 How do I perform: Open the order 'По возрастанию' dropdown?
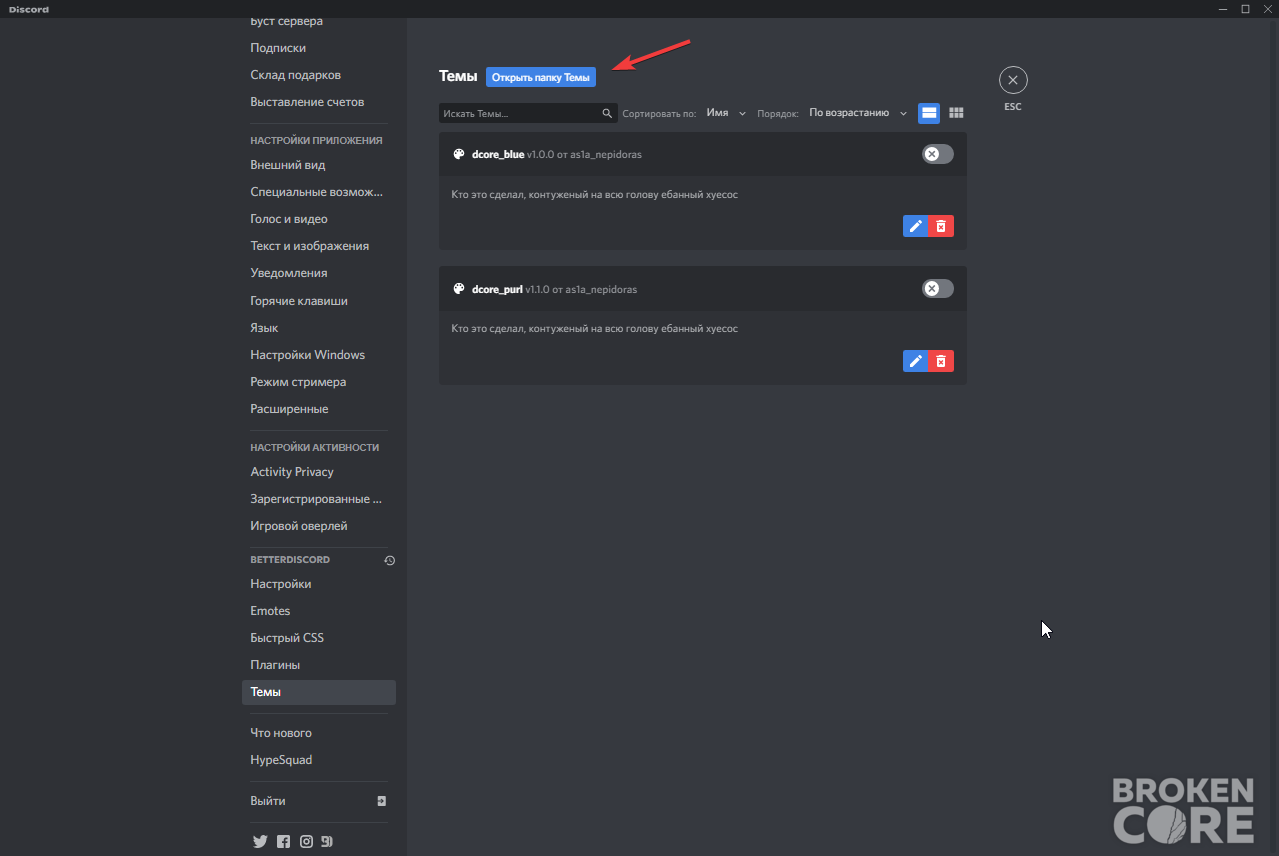click(858, 113)
